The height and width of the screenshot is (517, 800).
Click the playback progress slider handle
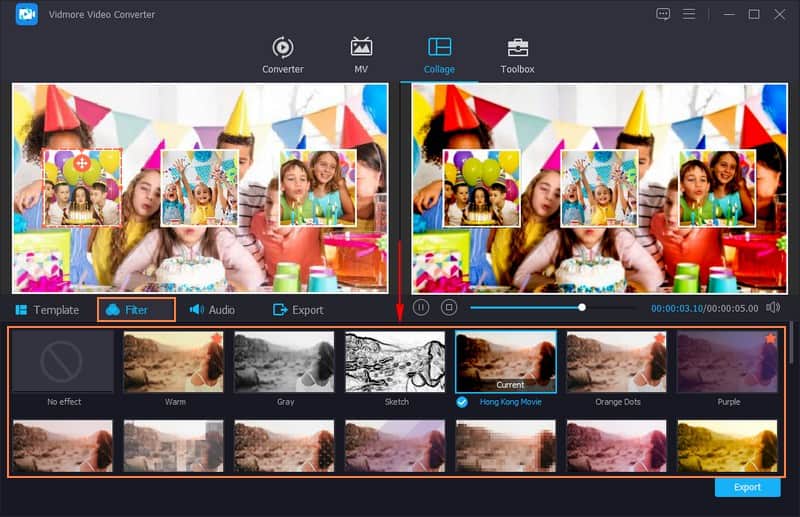click(x=582, y=308)
